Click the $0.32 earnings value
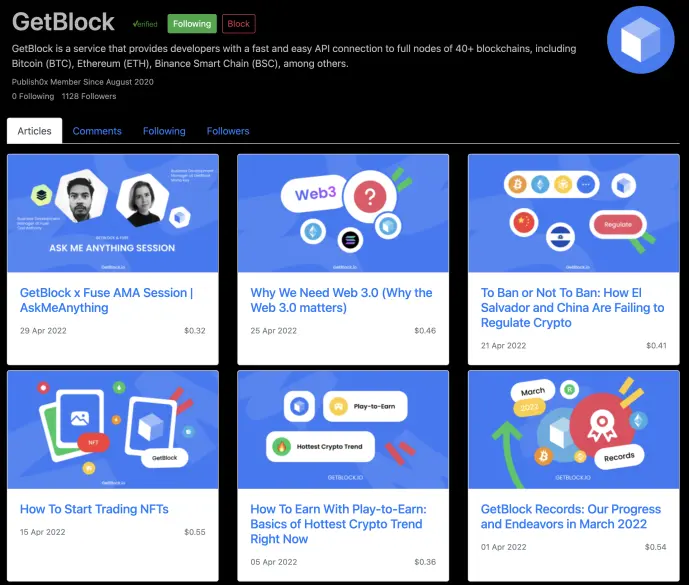The image size is (689, 585). click(195, 331)
